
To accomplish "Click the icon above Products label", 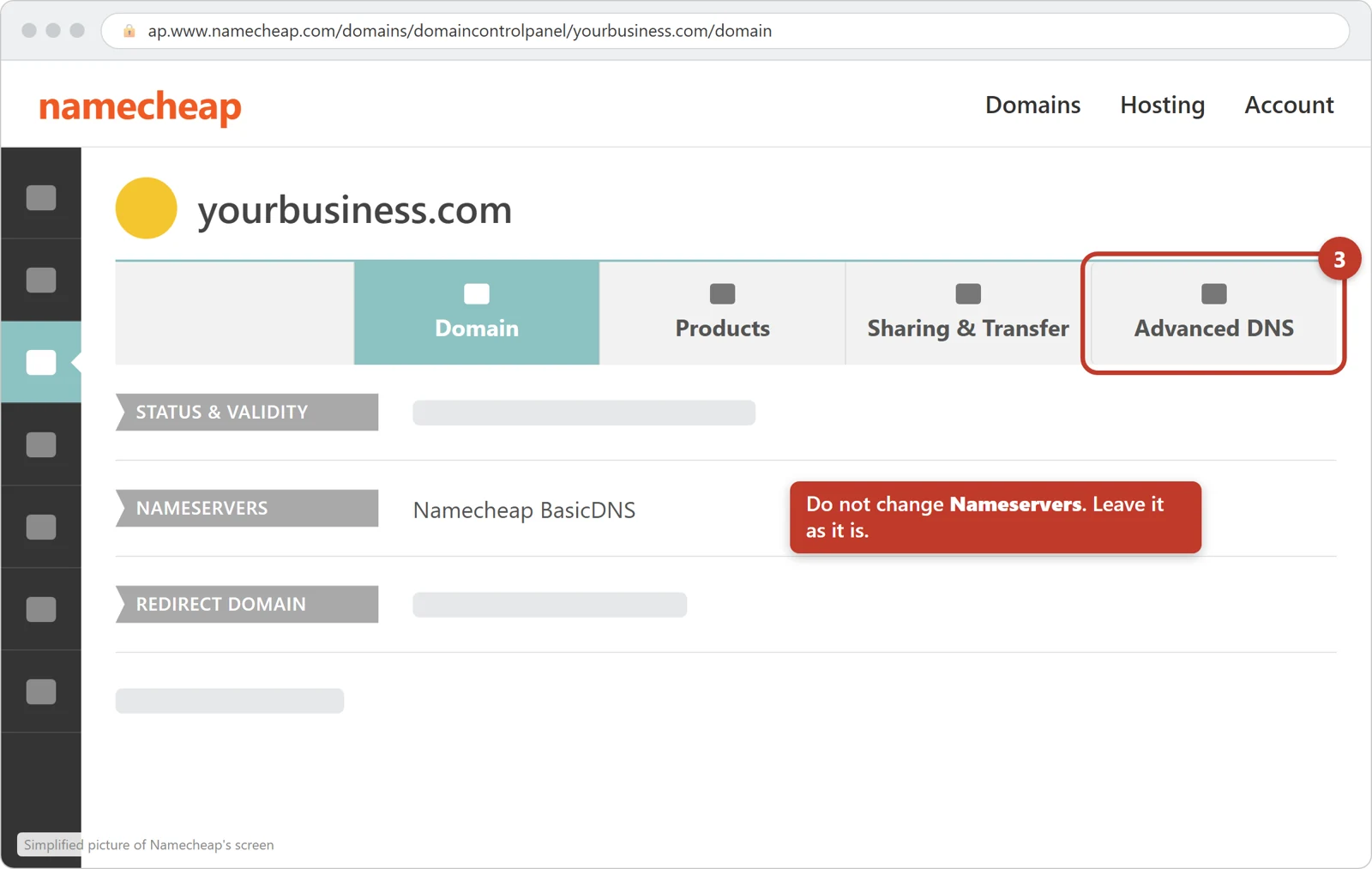I will (722, 293).
